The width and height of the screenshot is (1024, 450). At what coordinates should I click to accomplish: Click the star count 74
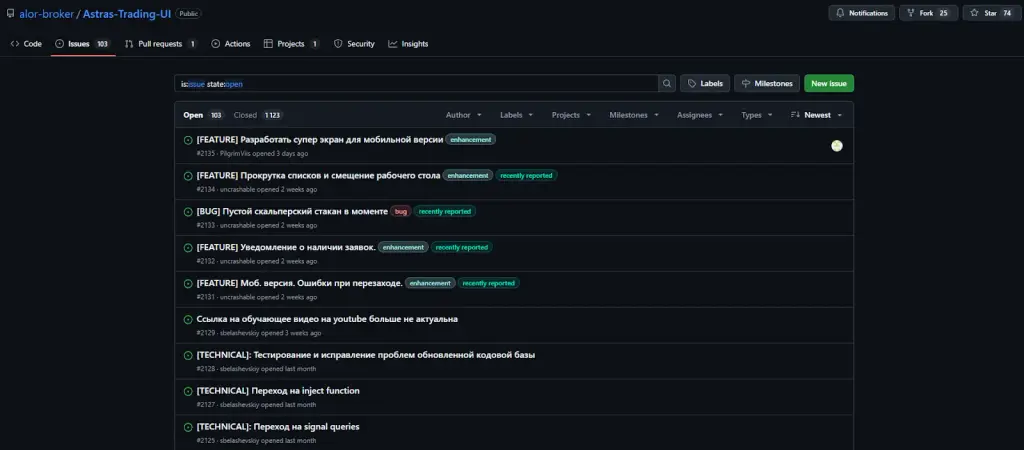point(1007,13)
